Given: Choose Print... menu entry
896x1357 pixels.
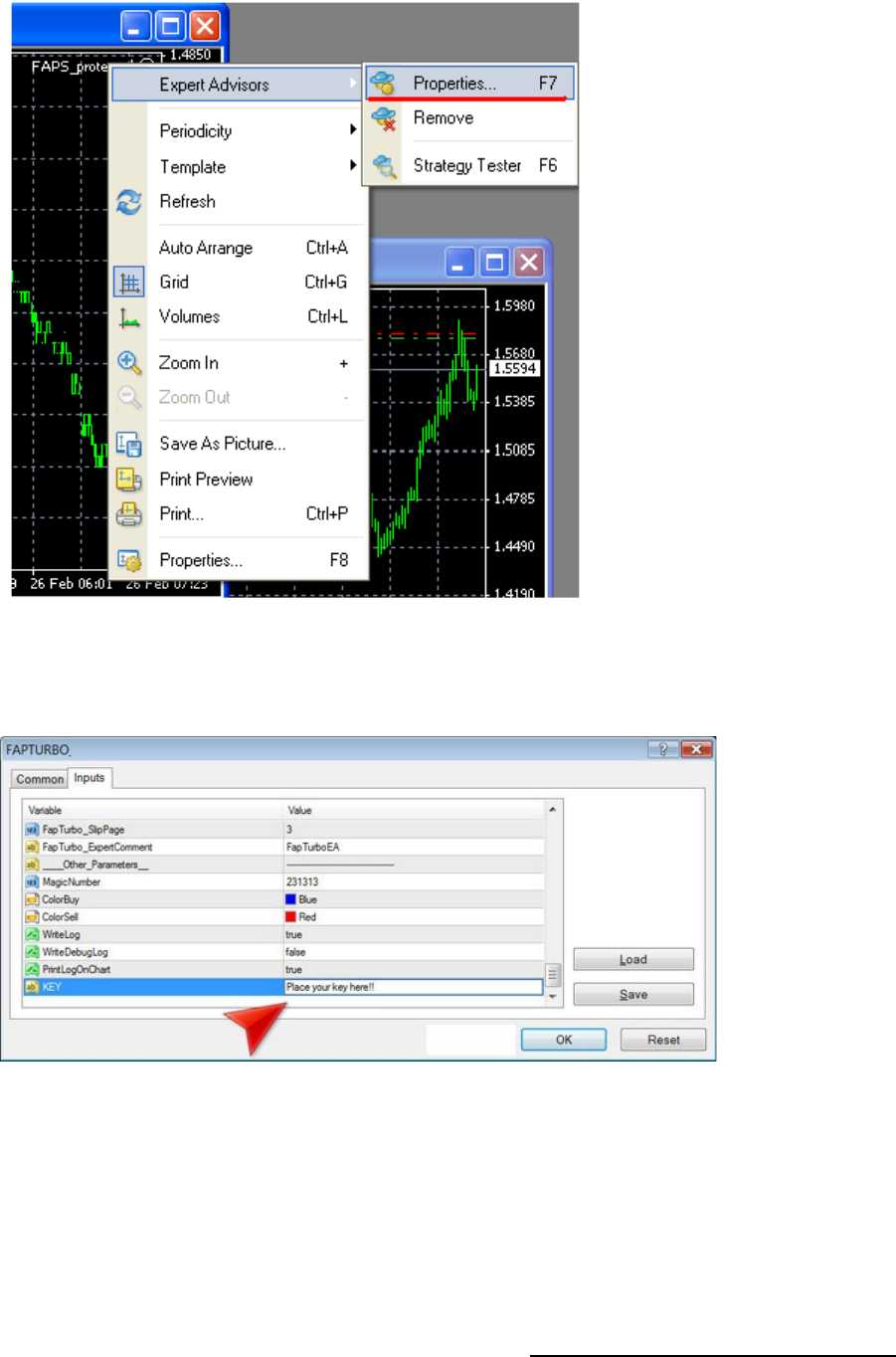Looking at the screenshot, I should point(181,514).
